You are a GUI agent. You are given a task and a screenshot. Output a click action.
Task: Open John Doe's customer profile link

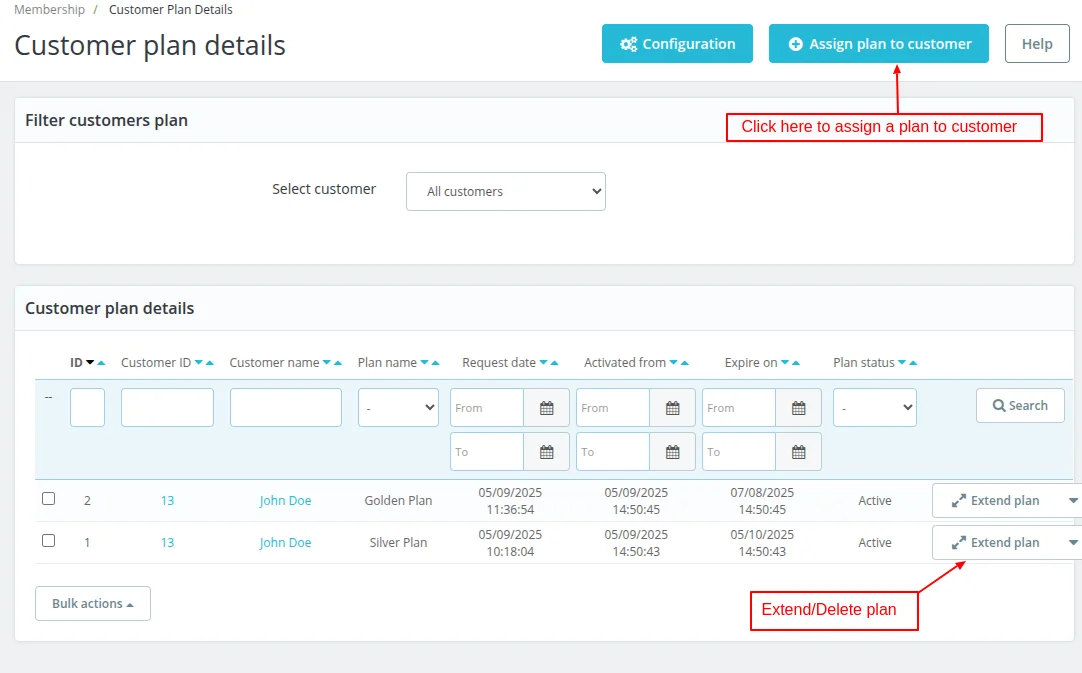point(285,500)
